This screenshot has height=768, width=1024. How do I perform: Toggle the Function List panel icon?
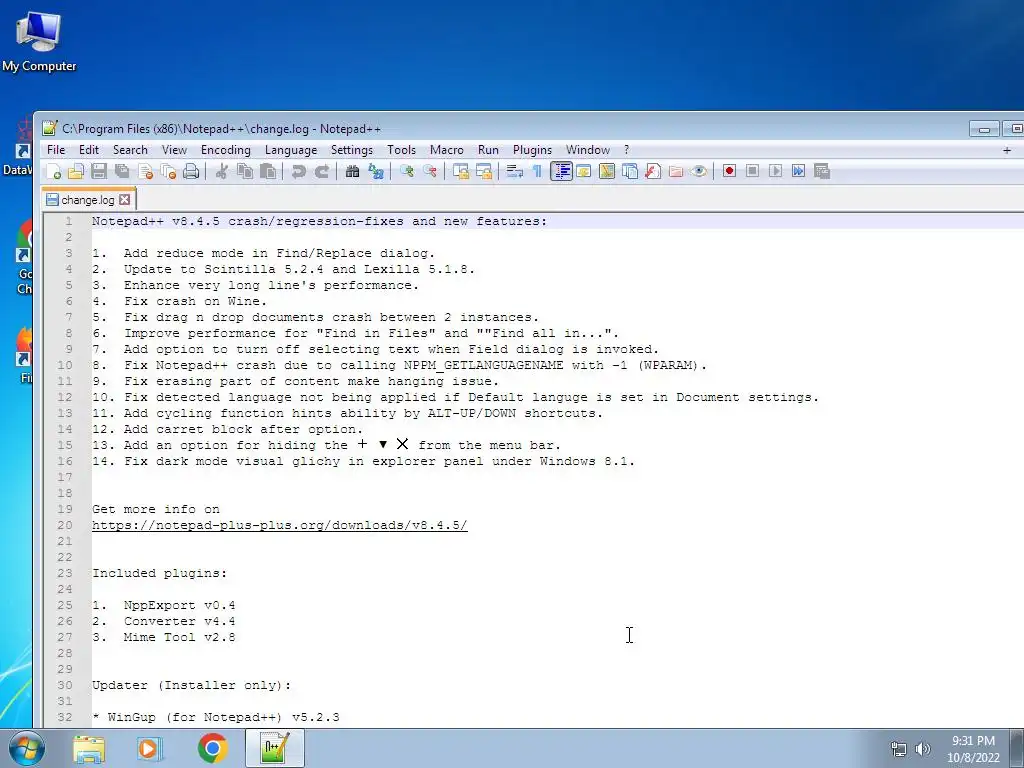(652, 171)
